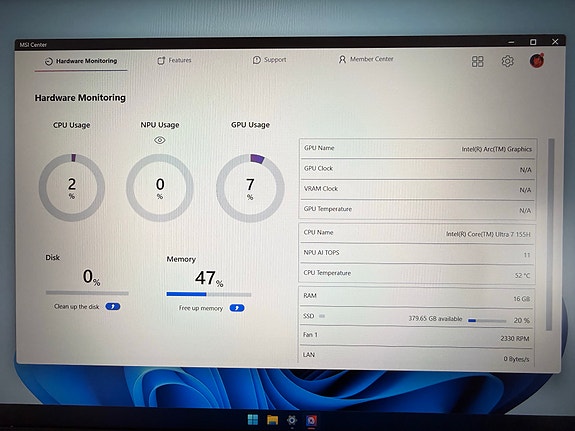
Task: Open MSI Center settings gear
Action: (508, 61)
